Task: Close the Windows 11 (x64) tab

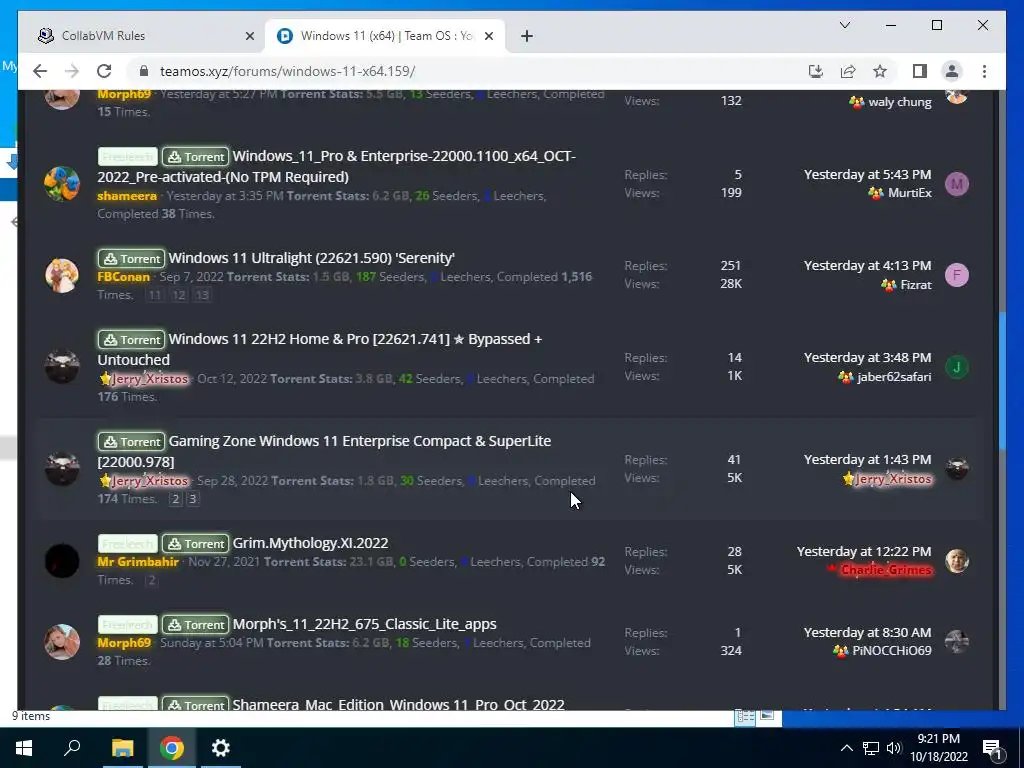Action: [488, 36]
